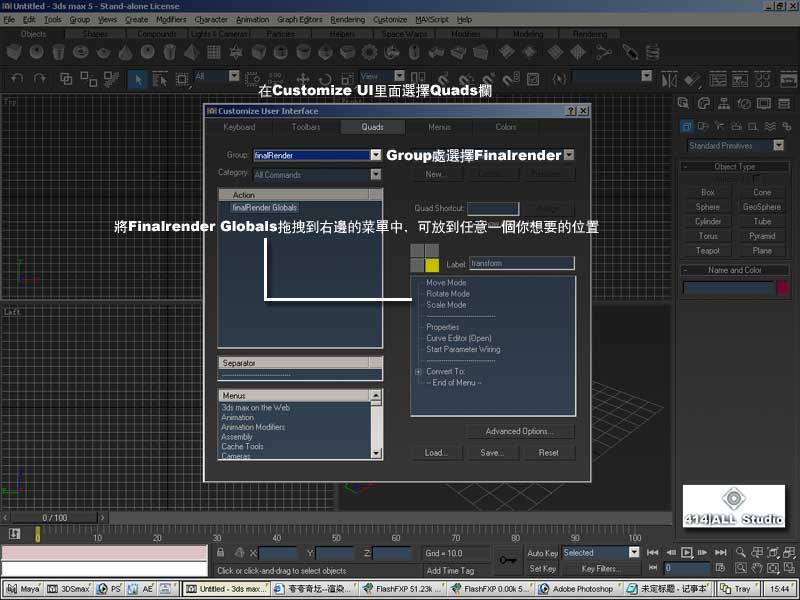Switch to the Keyboard tab
The width and height of the screenshot is (800, 600).
(239, 127)
